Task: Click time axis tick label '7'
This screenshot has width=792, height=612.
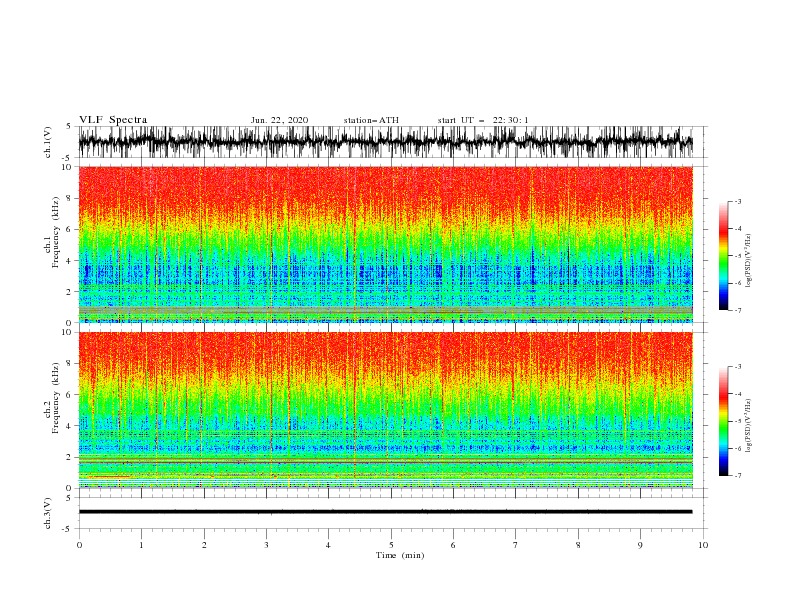Action: pyautogui.click(x=516, y=545)
